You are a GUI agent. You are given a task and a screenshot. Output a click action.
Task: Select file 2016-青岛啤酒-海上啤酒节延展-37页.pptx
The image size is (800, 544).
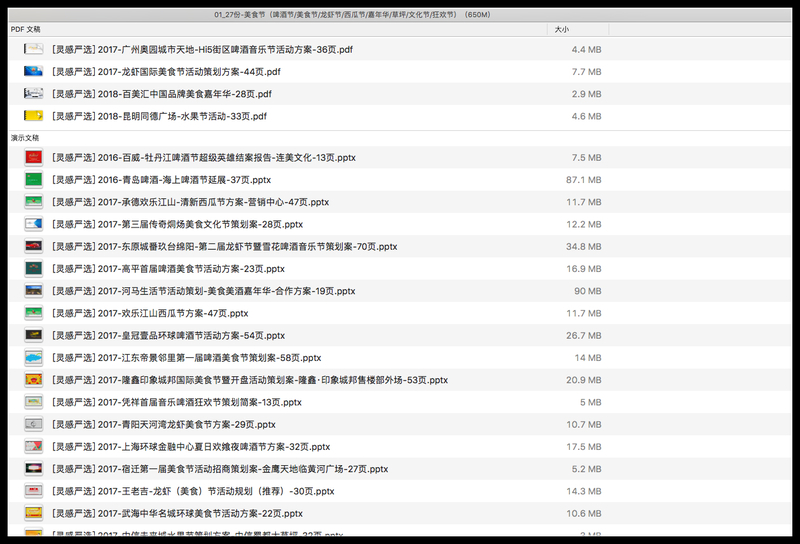click(x=162, y=180)
